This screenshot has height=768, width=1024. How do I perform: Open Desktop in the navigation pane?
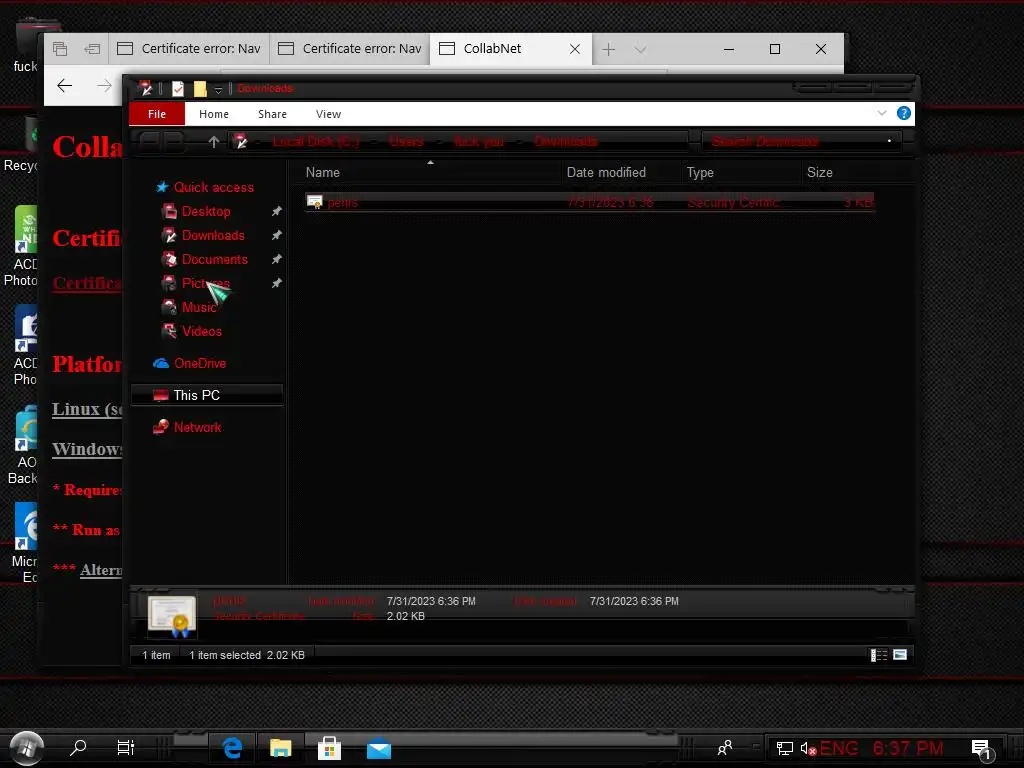(x=206, y=212)
